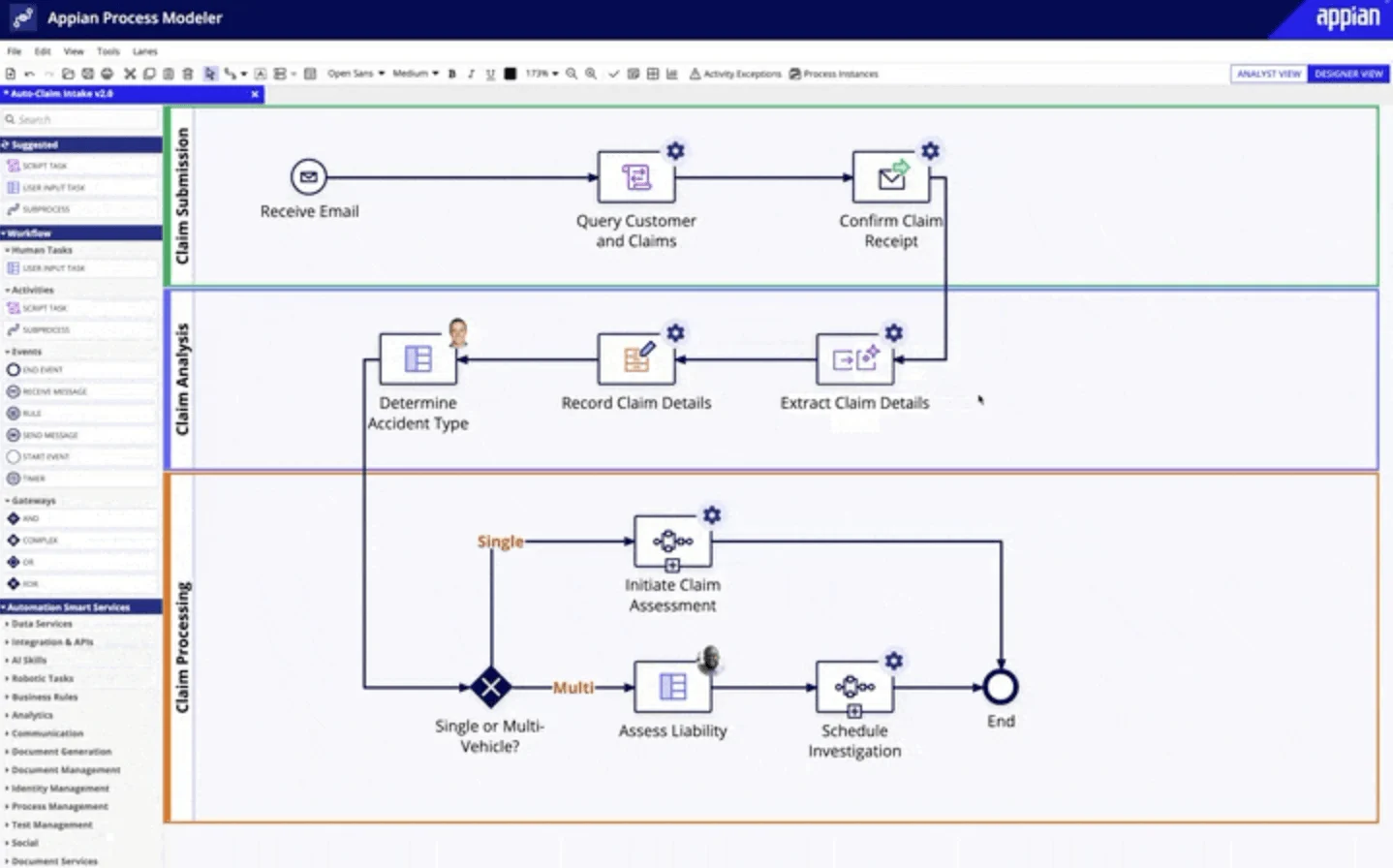Click the Undo arrow in the toolbar

29,74
